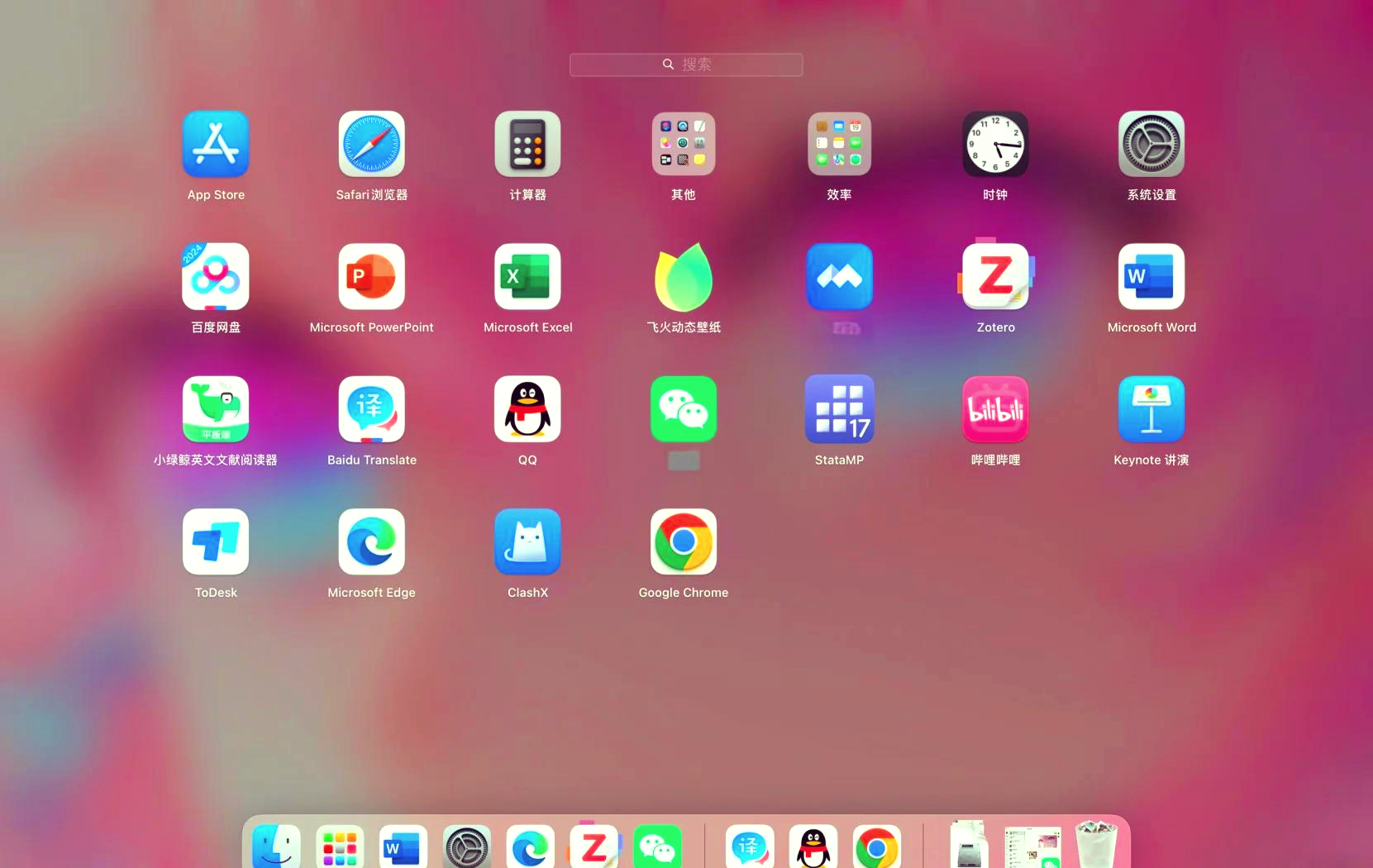This screenshot has height=868, width=1373.
Task: Open the blue app icon beside 飞火动态壁纸
Action: (839, 277)
